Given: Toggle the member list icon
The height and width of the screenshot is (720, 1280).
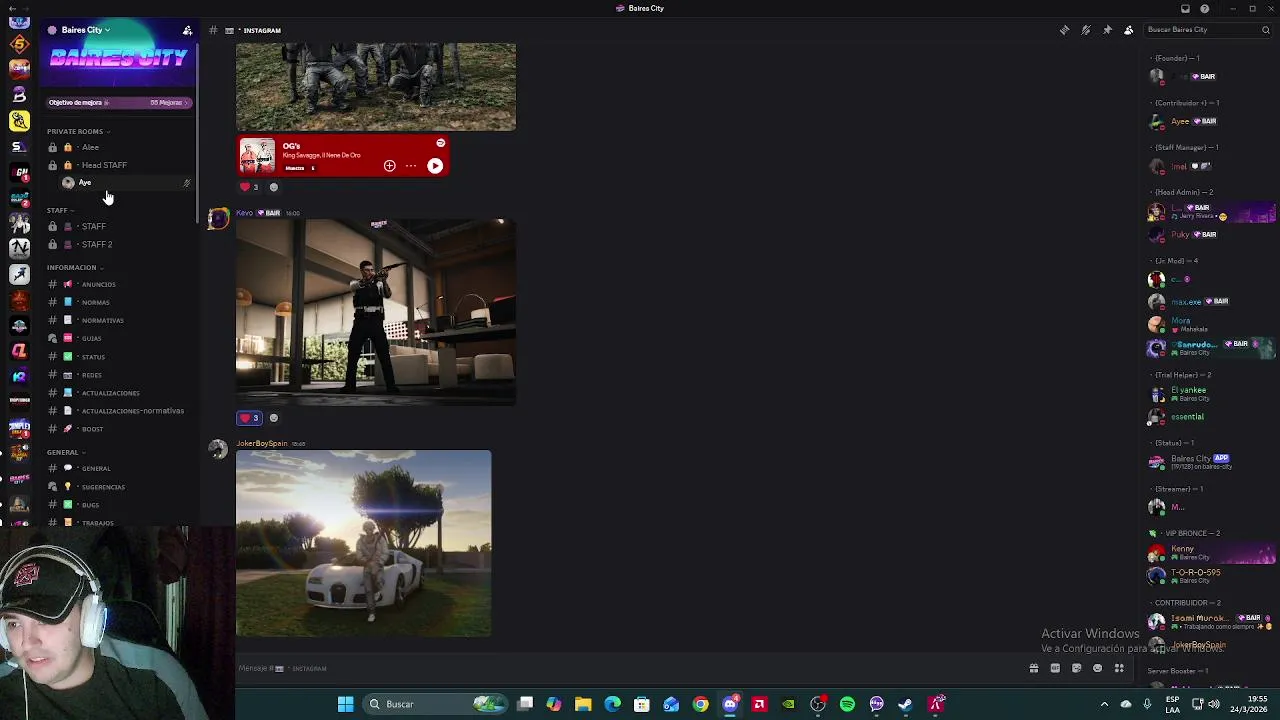Looking at the screenshot, I should coord(1128,30).
